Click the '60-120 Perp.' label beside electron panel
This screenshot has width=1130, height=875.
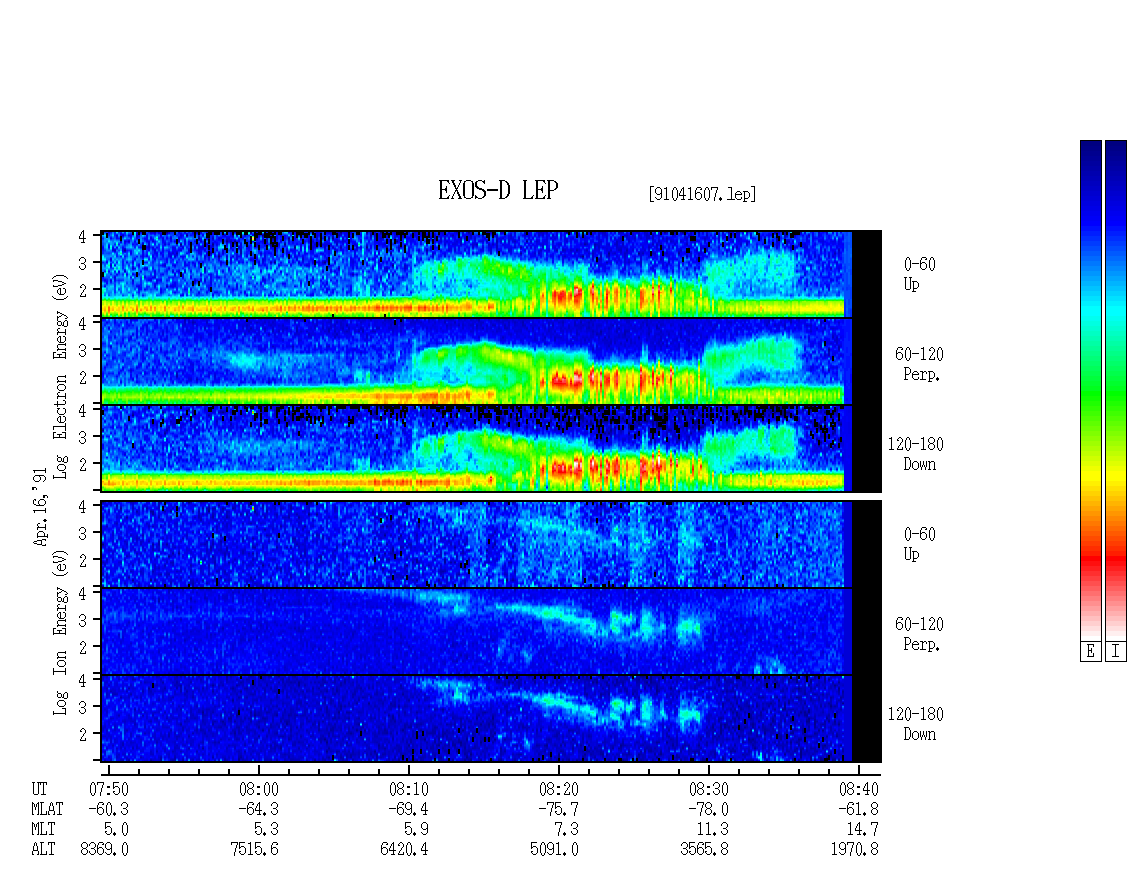pos(919,364)
